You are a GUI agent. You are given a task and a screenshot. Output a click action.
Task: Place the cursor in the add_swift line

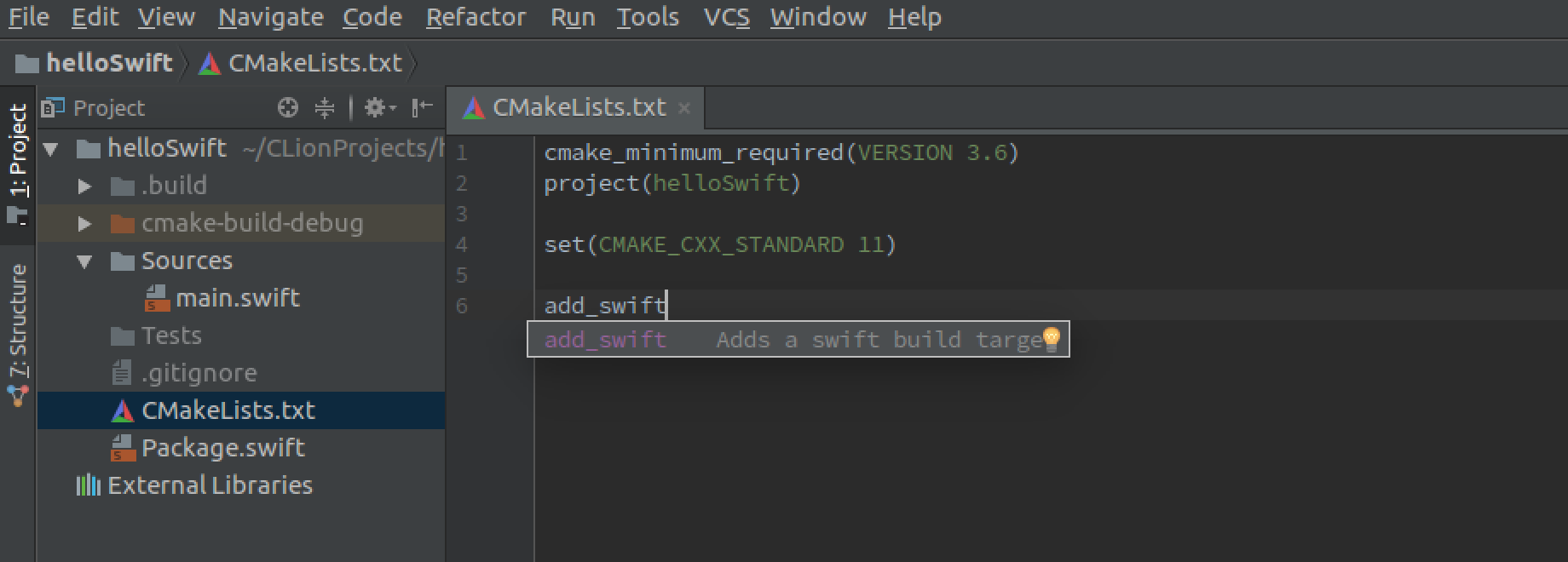[605, 306]
